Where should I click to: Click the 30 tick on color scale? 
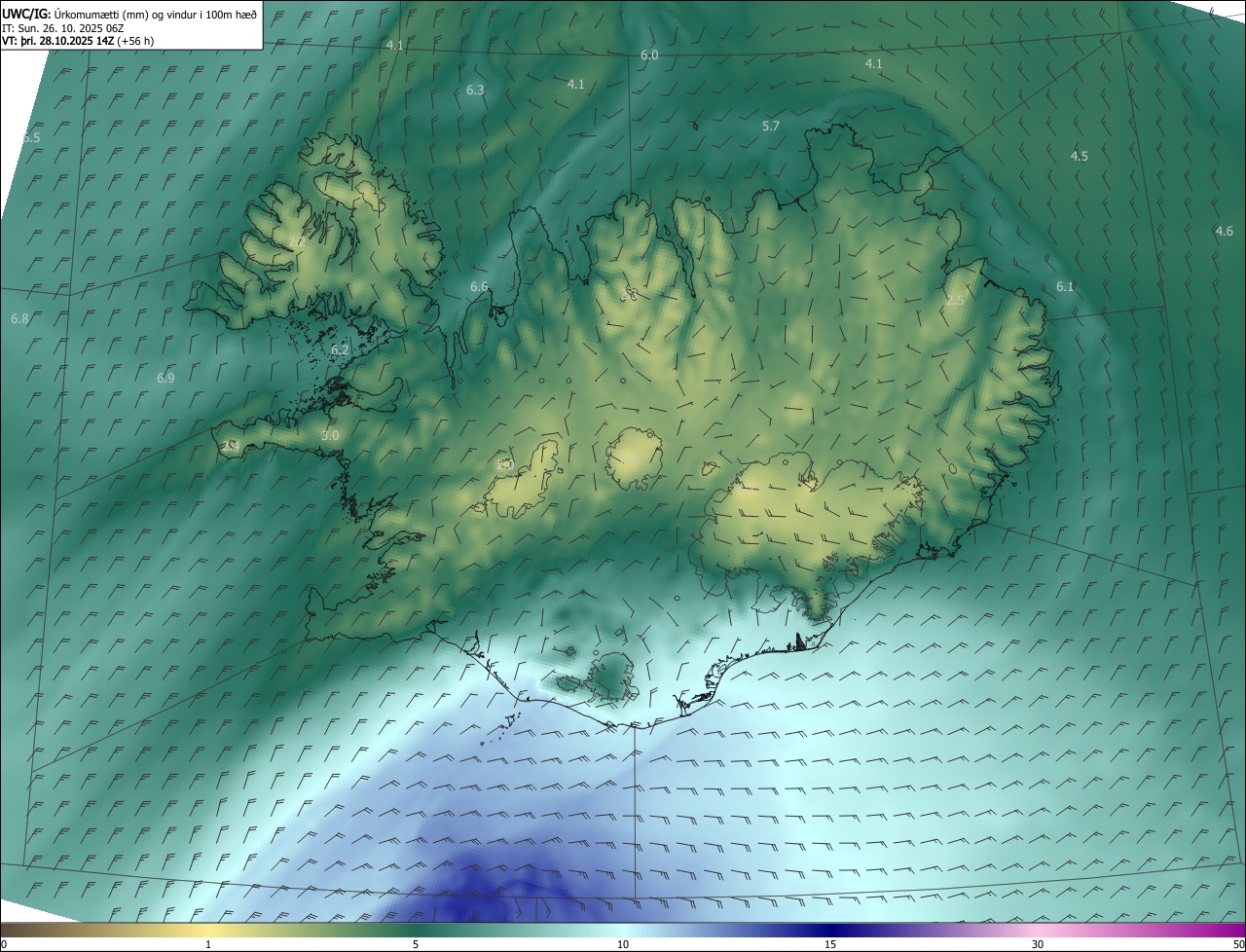tap(1038, 944)
